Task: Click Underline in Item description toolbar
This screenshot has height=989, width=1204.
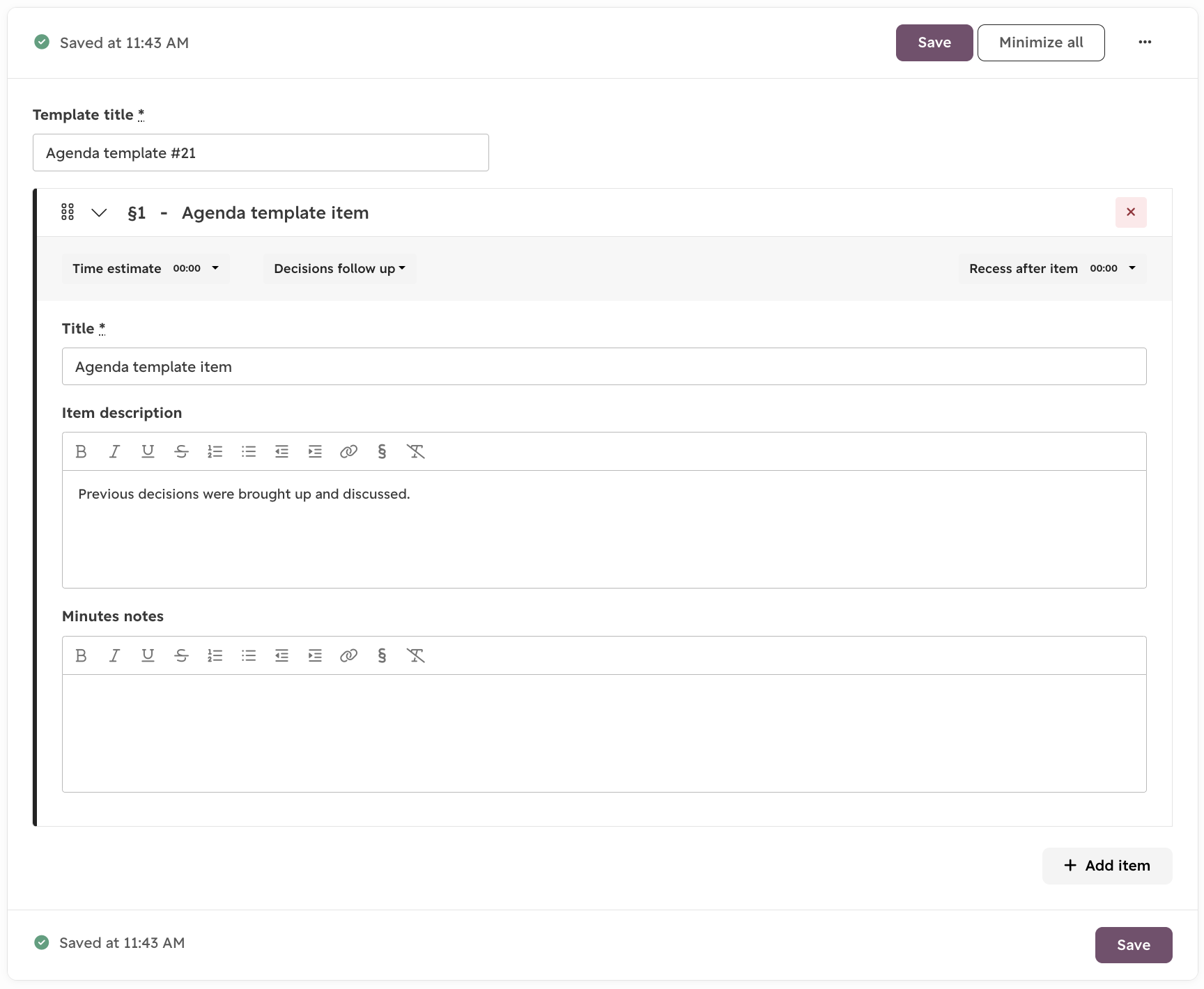Action: click(x=148, y=451)
